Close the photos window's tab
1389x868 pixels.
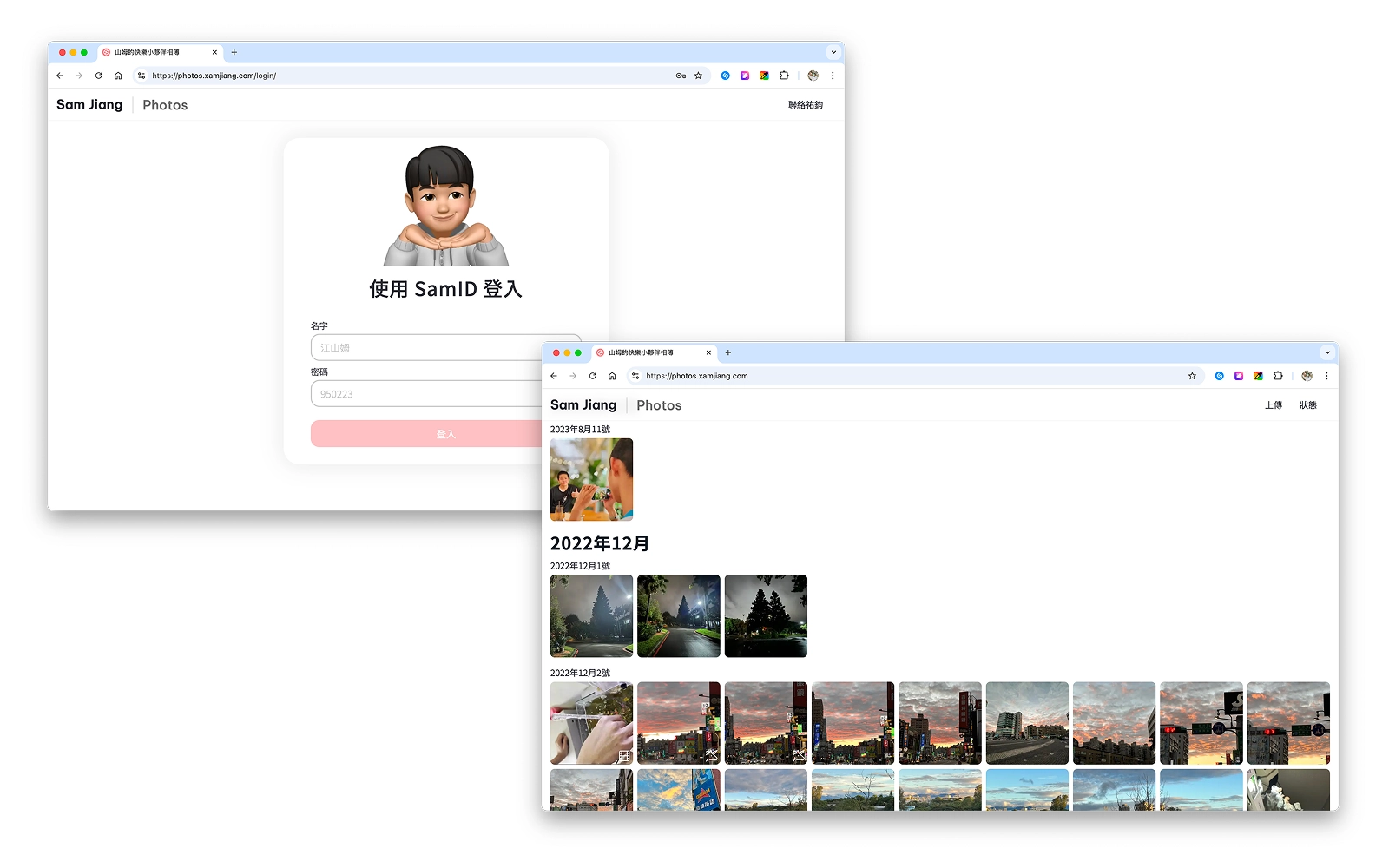[708, 352]
